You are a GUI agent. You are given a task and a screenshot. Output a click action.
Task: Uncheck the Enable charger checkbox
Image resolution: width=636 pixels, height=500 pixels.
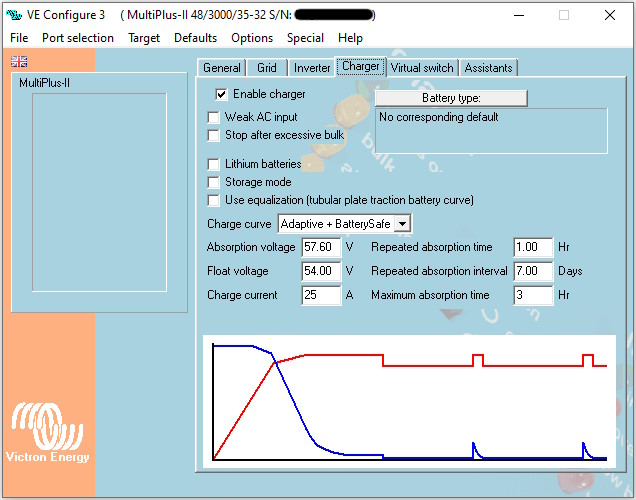point(222,94)
